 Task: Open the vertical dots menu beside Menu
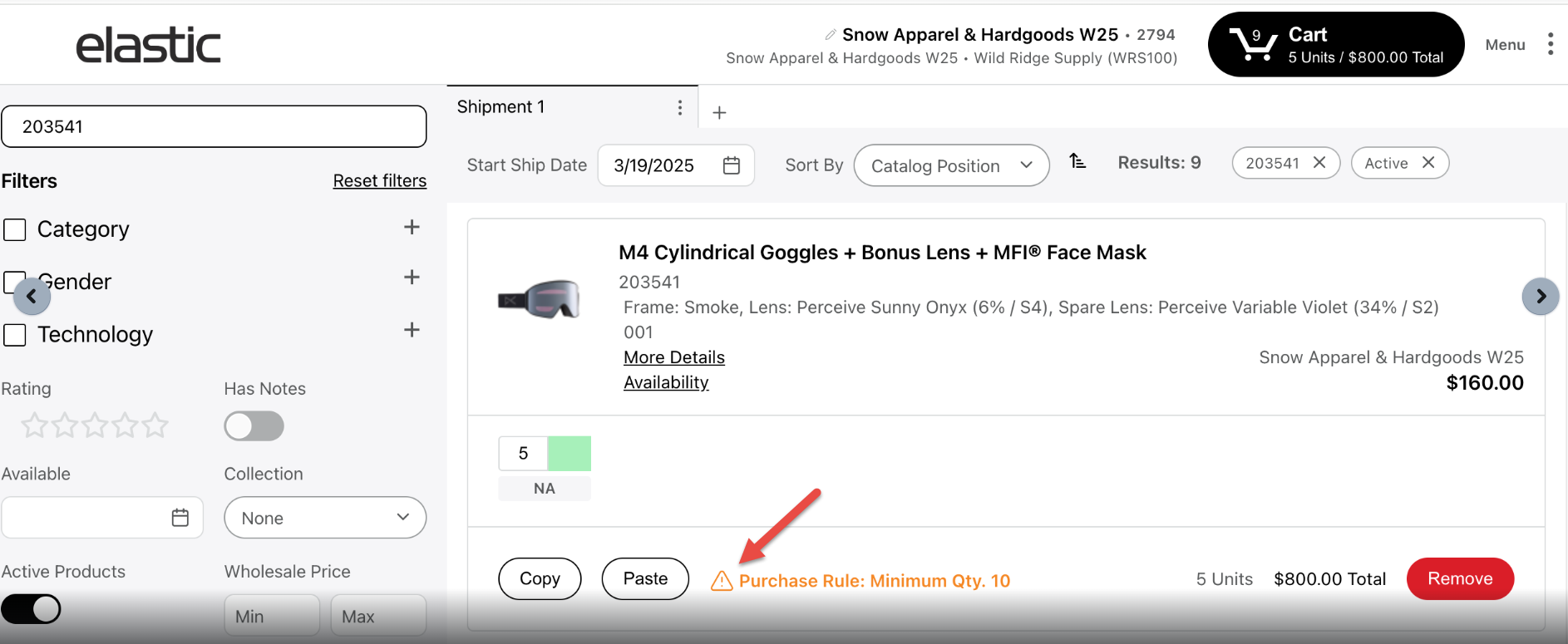pos(1550,44)
